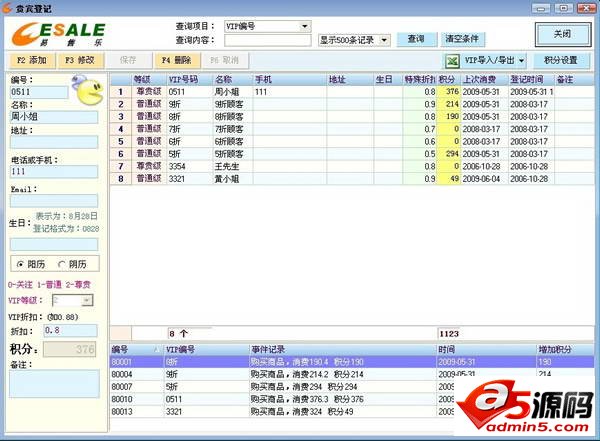Click the 事件记录 column header

click(343, 350)
